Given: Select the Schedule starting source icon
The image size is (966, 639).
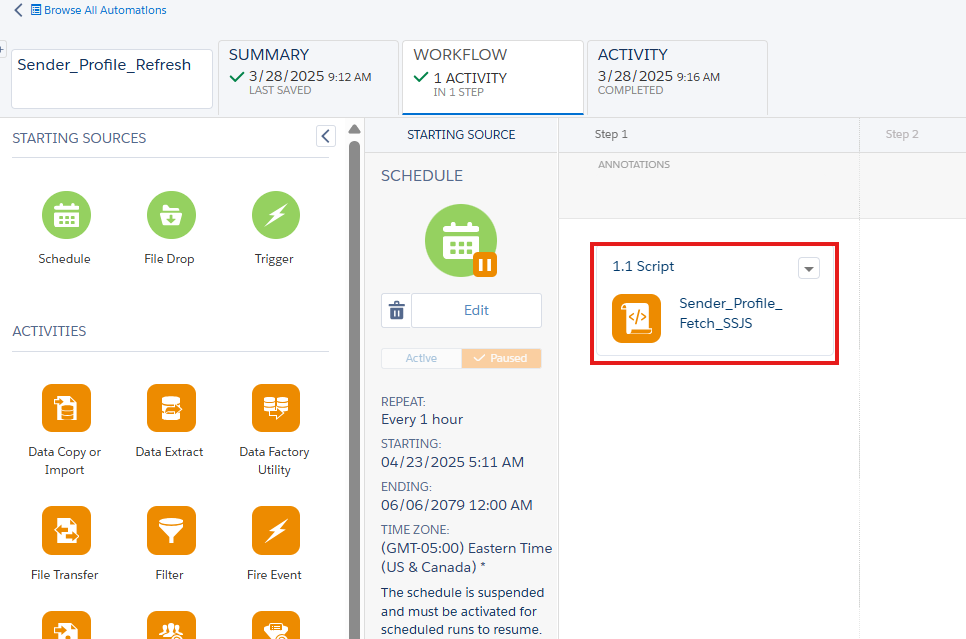Looking at the screenshot, I should pos(65,215).
